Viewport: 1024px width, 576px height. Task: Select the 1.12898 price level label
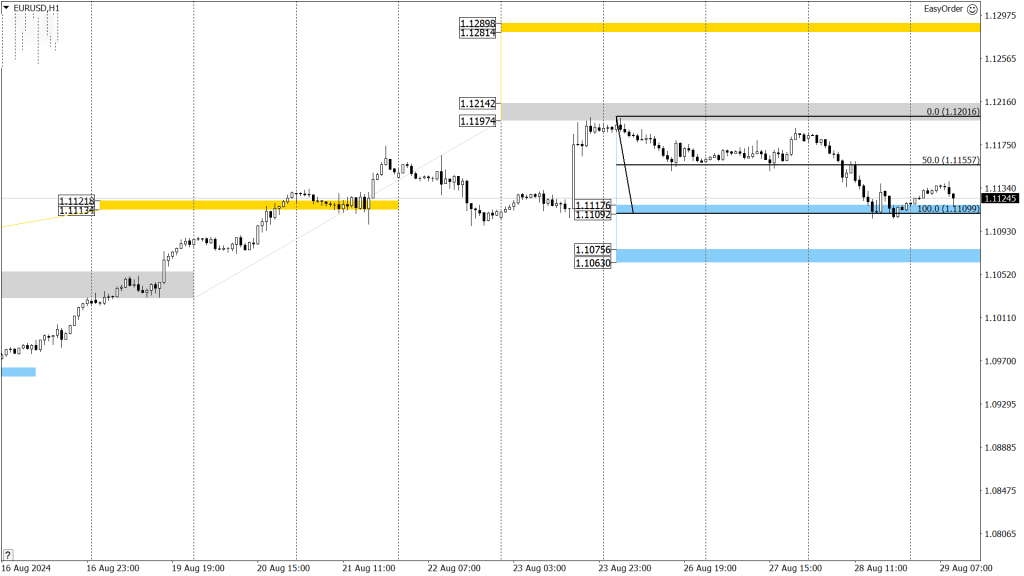pyautogui.click(x=478, y=24)
